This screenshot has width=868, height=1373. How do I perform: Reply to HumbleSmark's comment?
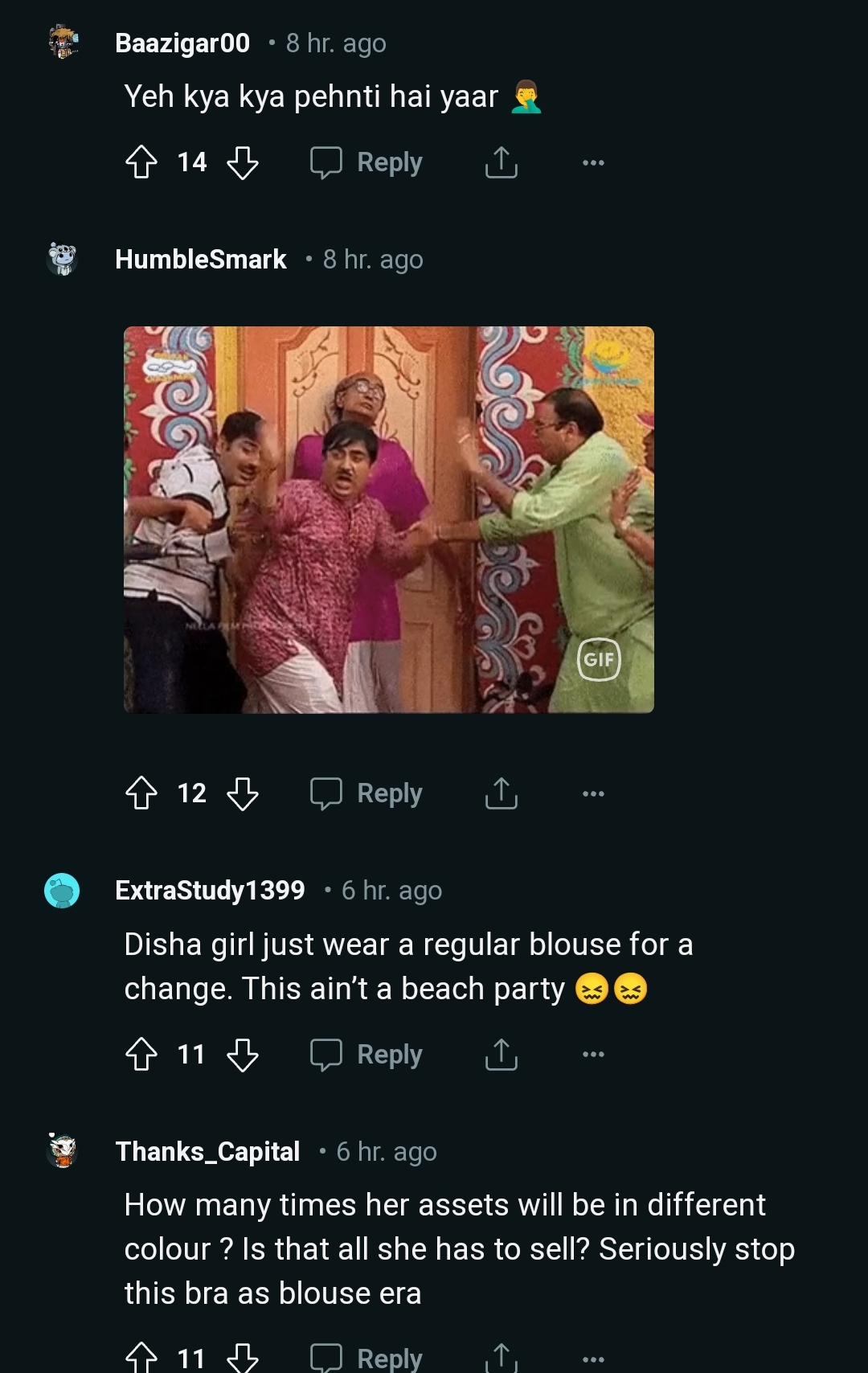coord(366,793)
